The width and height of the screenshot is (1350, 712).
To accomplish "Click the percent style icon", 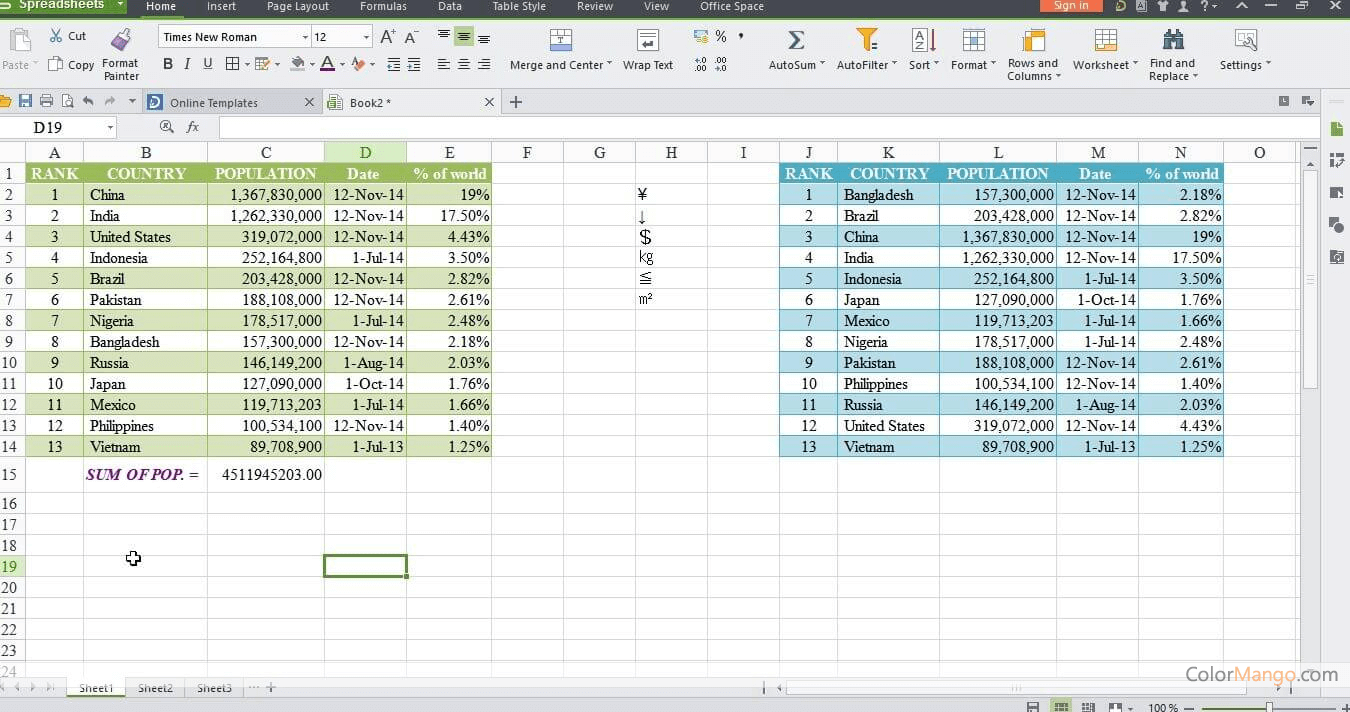I will tap(720, 36).
